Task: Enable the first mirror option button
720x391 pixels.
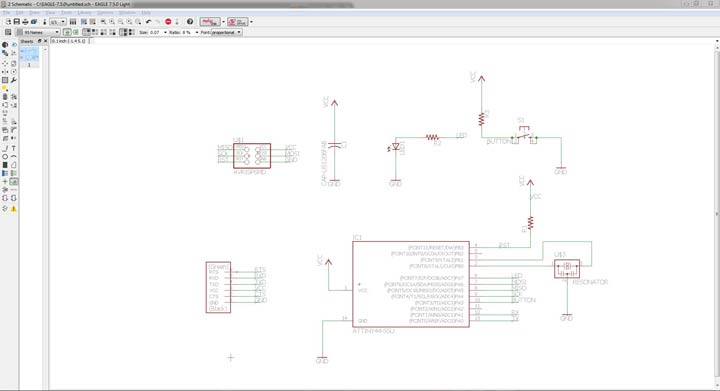Action: tap(123, 32)
